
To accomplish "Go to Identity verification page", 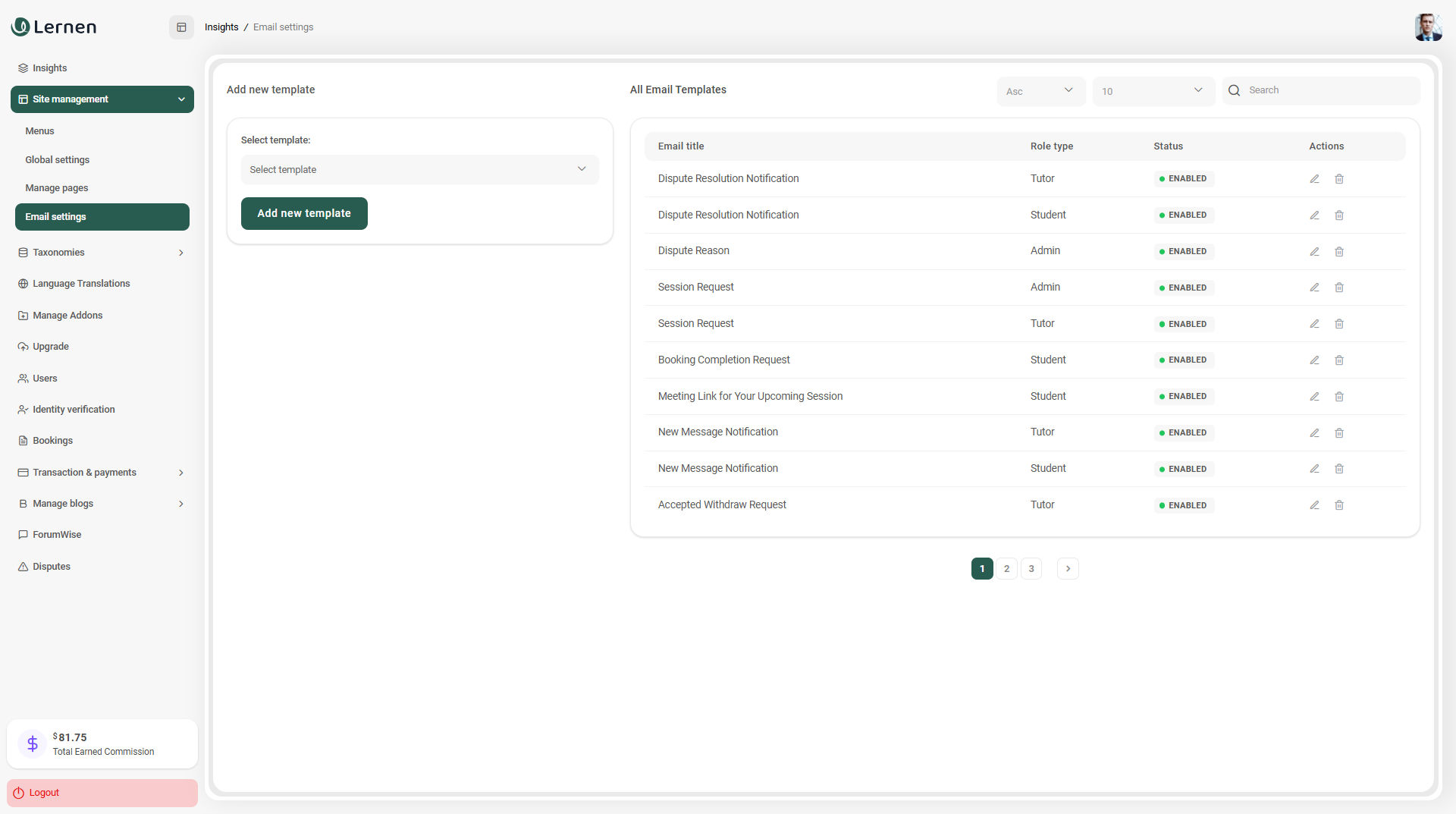I will point(74,410).
